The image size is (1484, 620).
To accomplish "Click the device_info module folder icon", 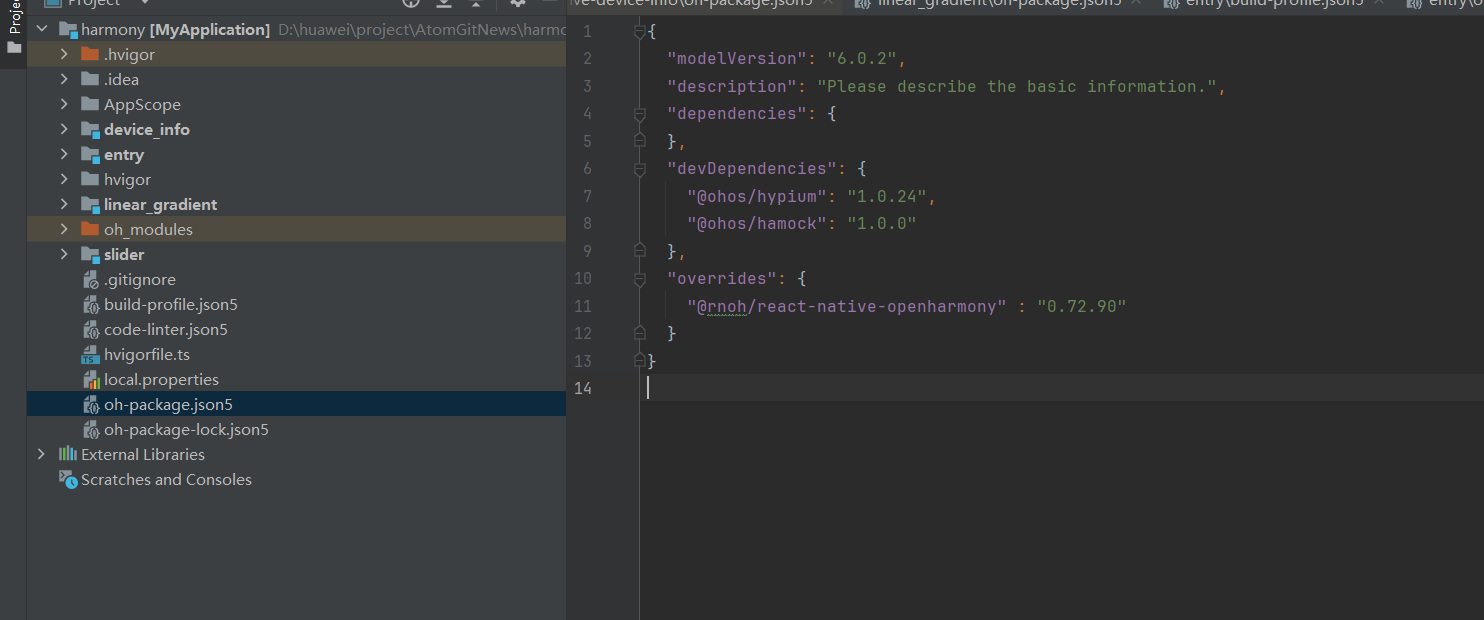I will 90,130.
